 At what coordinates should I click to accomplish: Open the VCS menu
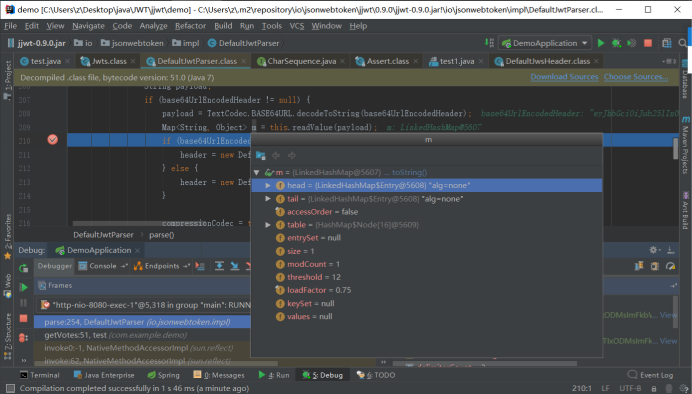[x=297, y=26]
